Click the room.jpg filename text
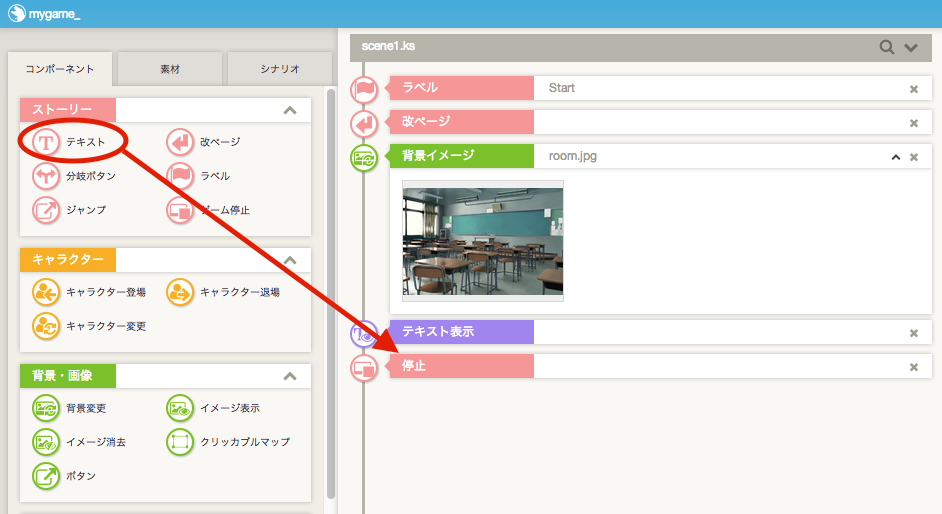Screen dimensions: 942x514 point(573,156)
